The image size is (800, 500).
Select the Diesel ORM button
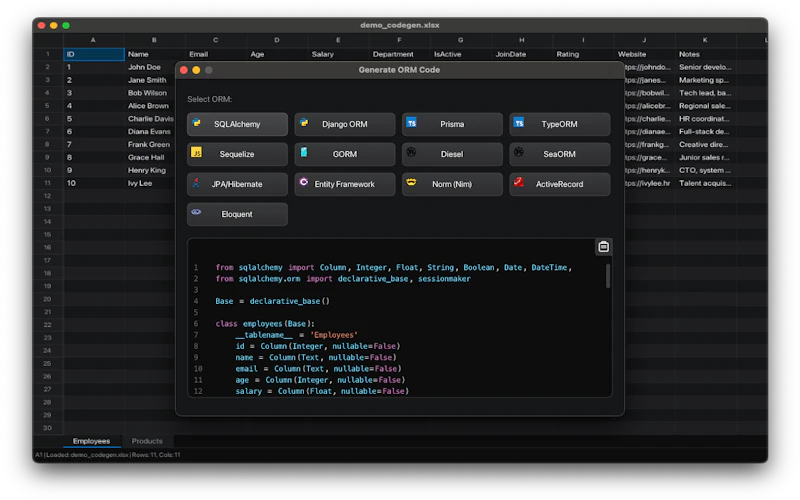pos(452,154)
